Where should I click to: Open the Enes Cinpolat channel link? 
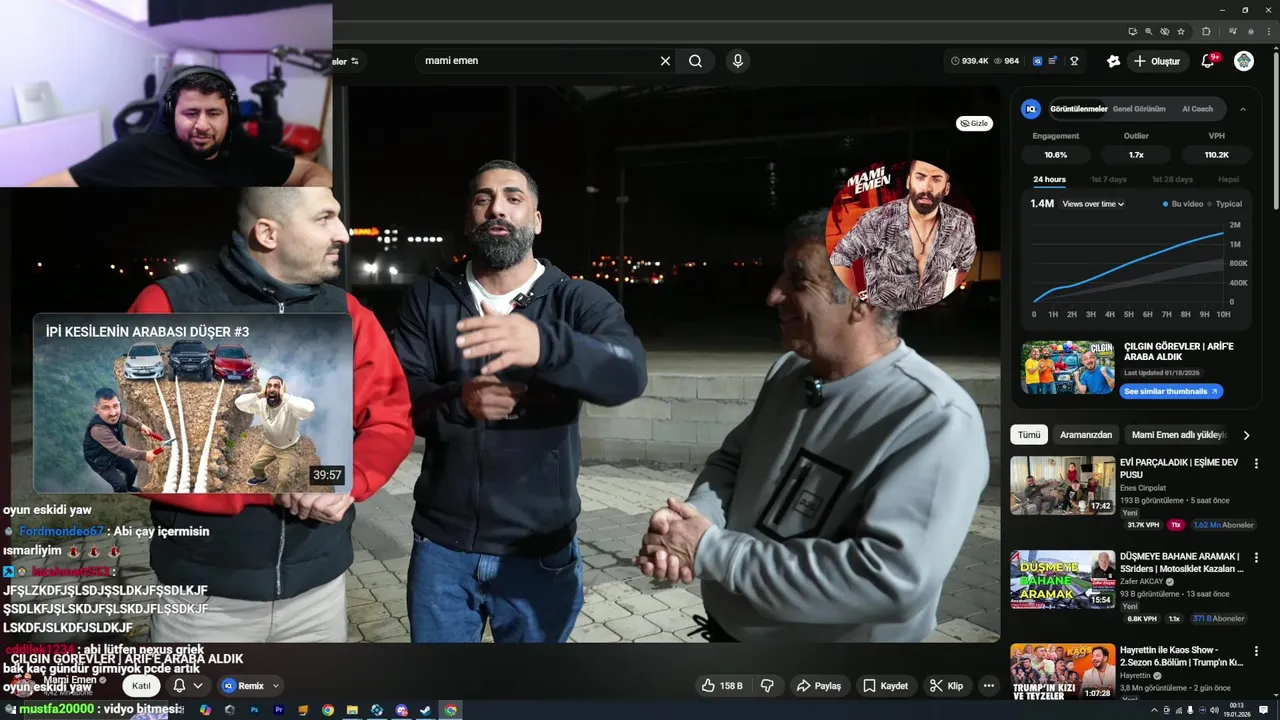(1143, 488)
